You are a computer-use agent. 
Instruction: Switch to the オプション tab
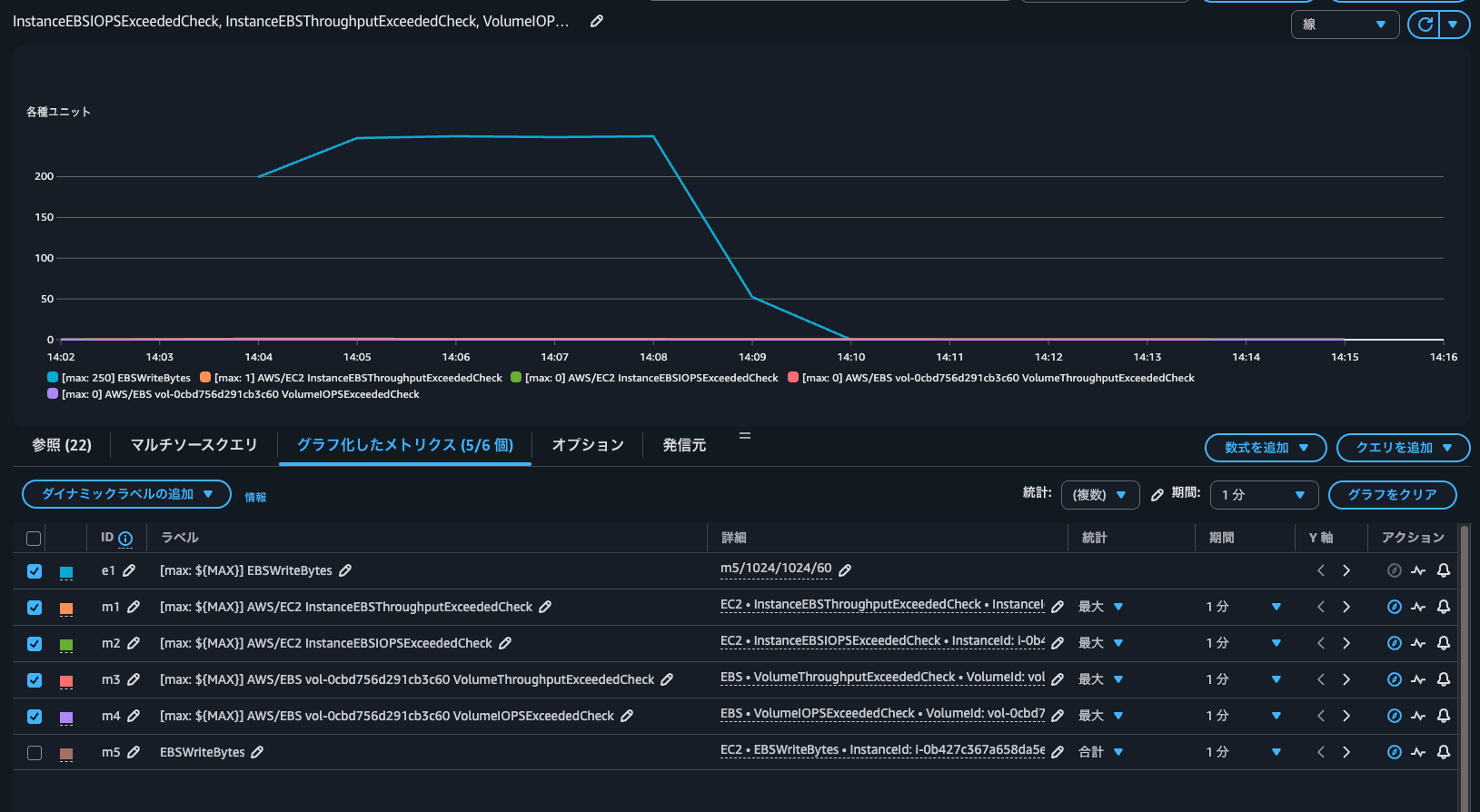click(x=588, y=445)
